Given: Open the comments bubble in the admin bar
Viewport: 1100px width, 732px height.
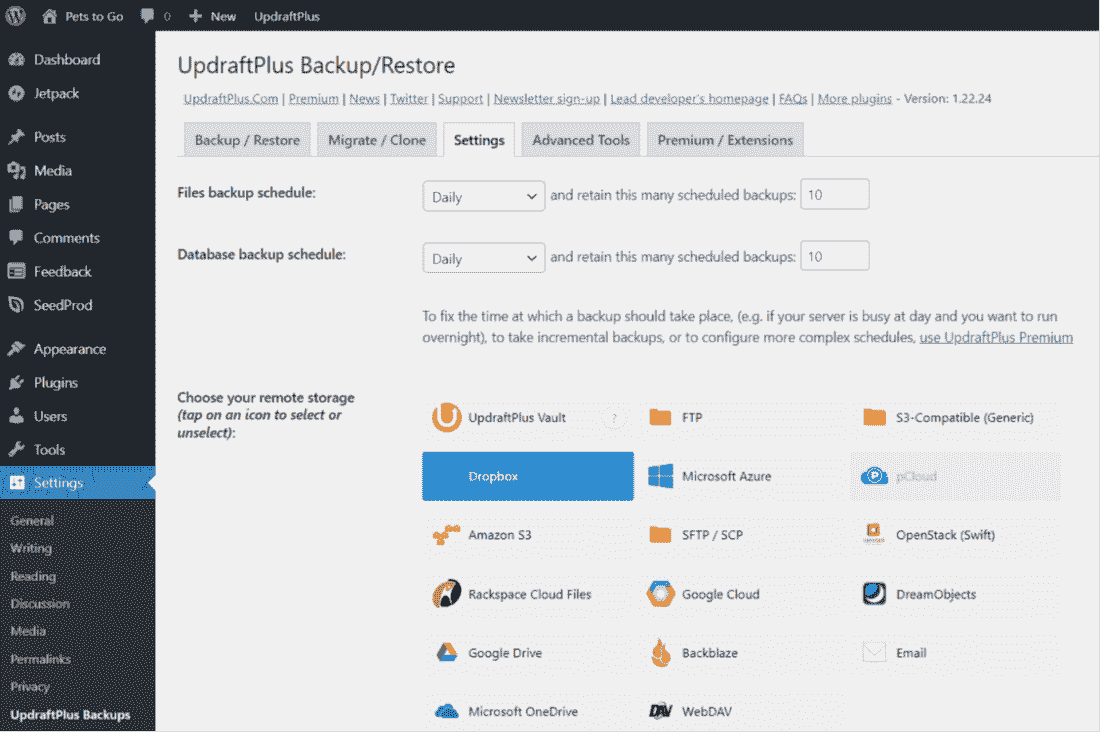Looking at the screenshot, I should (x=147, y=16).
